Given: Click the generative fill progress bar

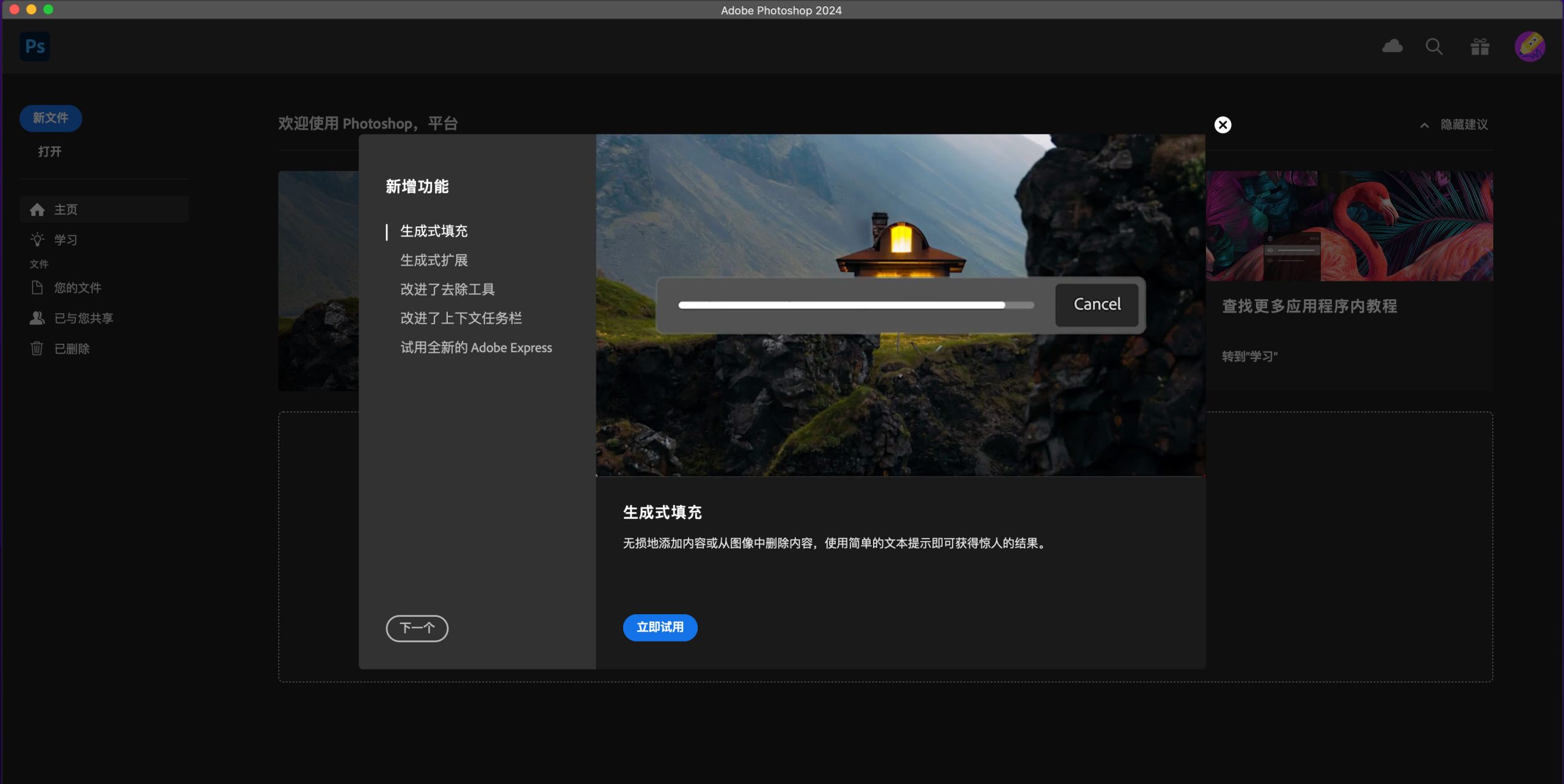Looking at the screenshot, I should (855, 305).
